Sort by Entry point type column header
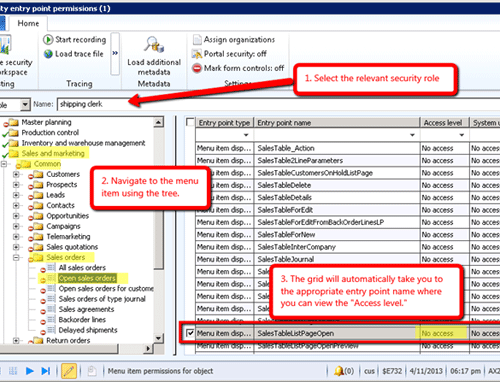The image size is (500, 382). [x=224, y=123]
